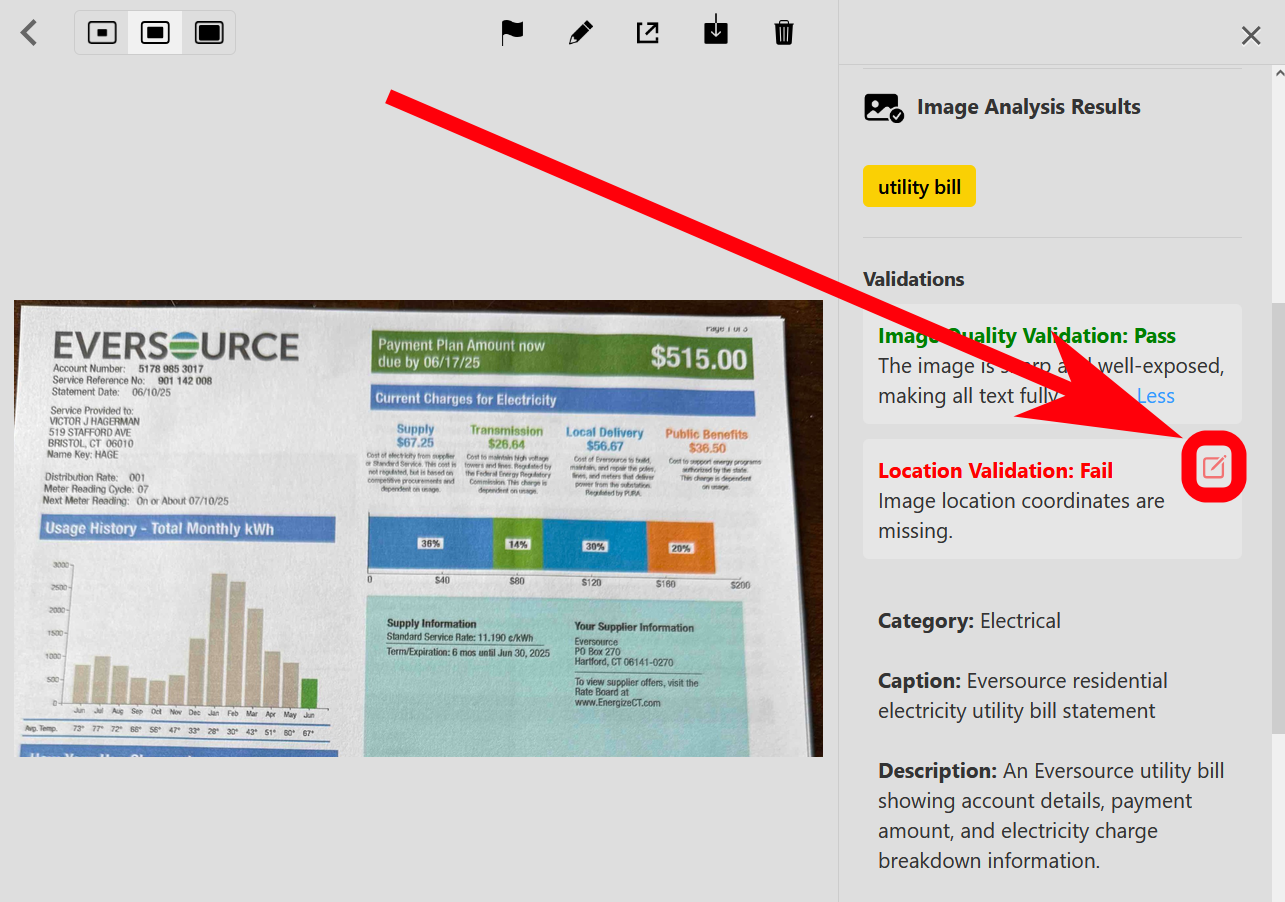This screenshot has width=1285, height=902.
Task: Click the side panel vertical scrollbar
Action: pos(1277,518)
